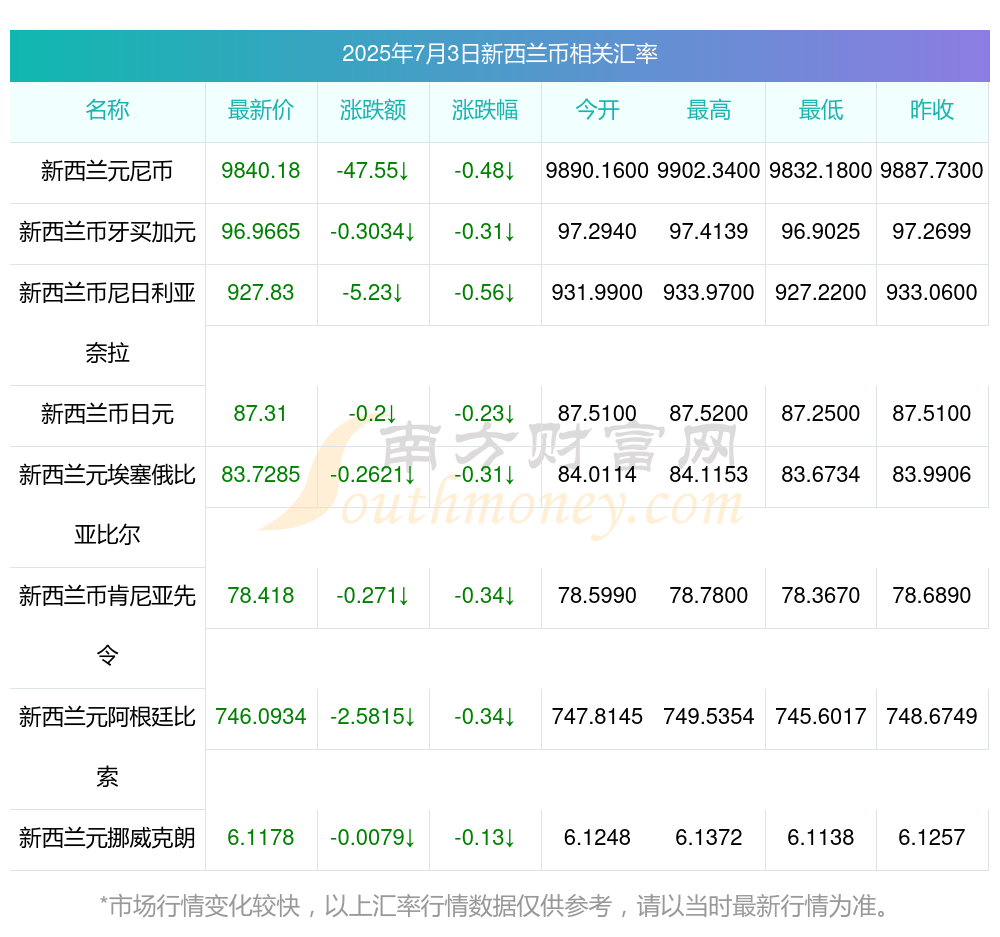
Task: Click the -0.56 percent change cell
Action: click(x=485, y=292)
